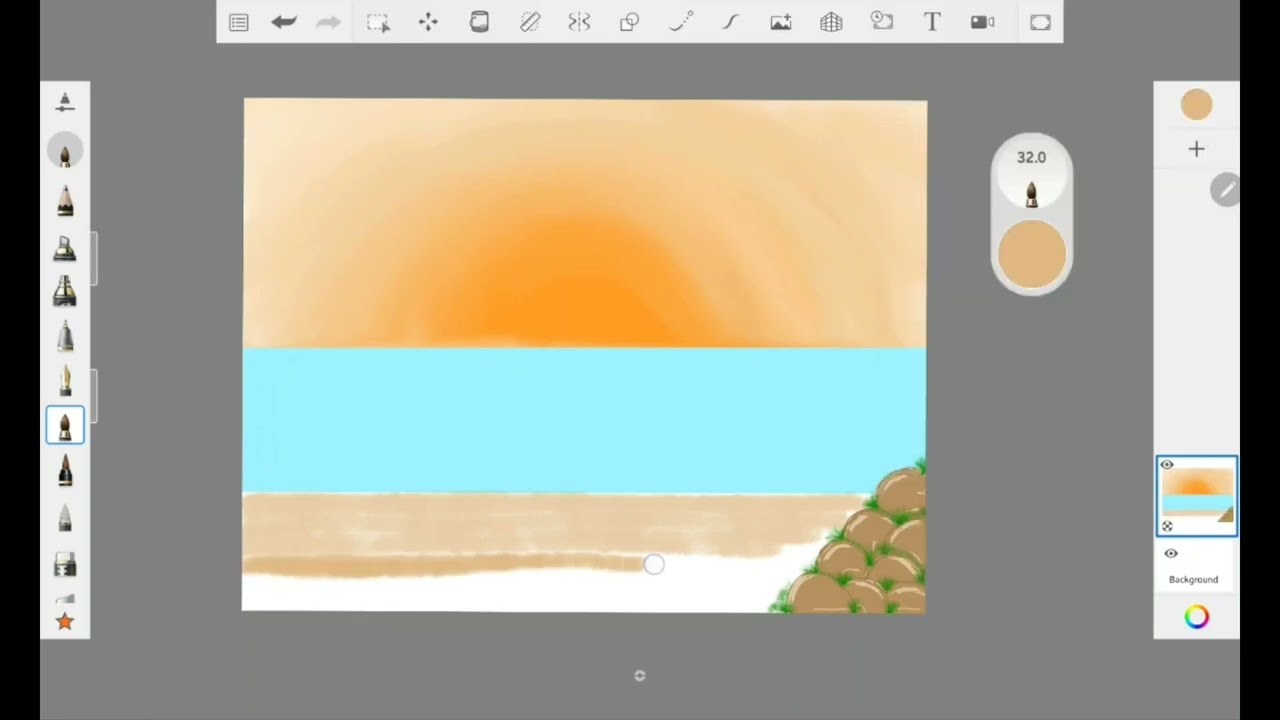Redo with the forward arrow

click(328, 22)
